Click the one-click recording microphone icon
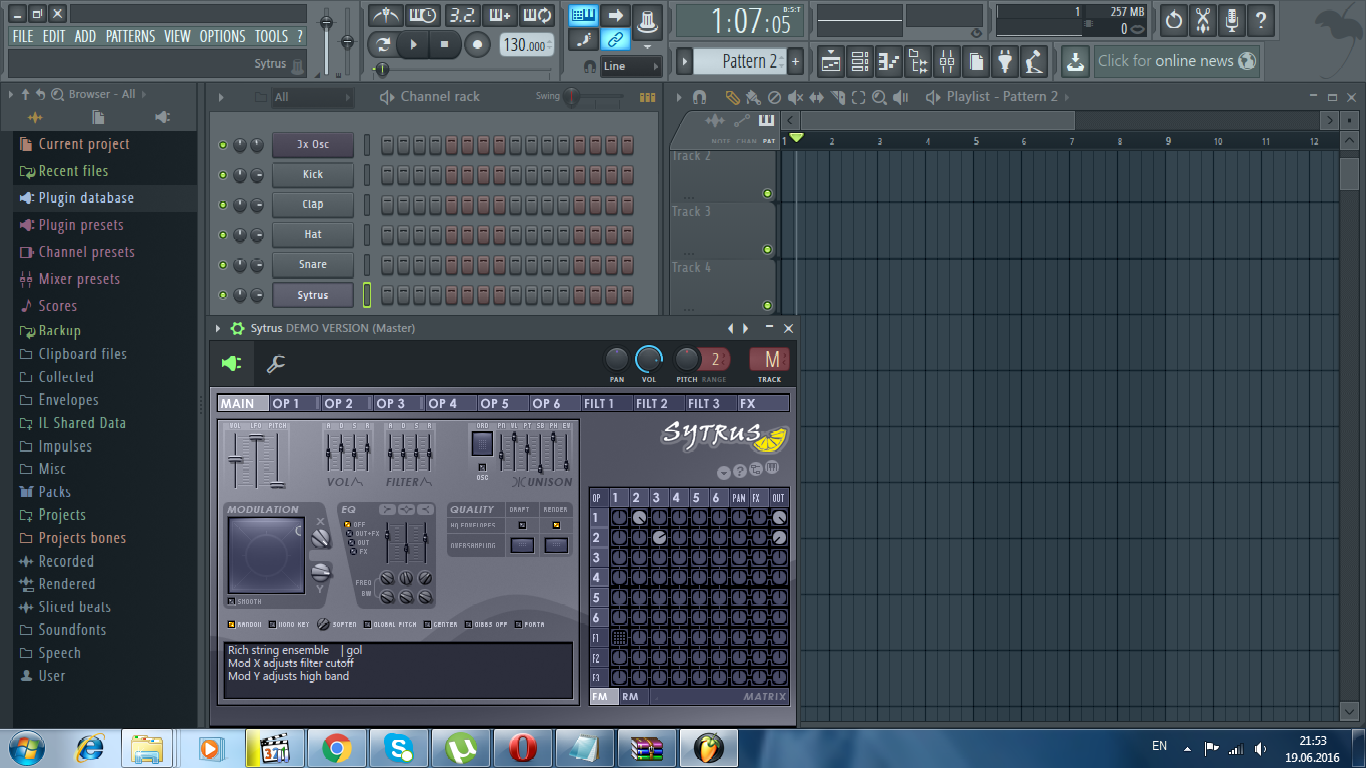The image size is (1366, 768). point(1232,19)
